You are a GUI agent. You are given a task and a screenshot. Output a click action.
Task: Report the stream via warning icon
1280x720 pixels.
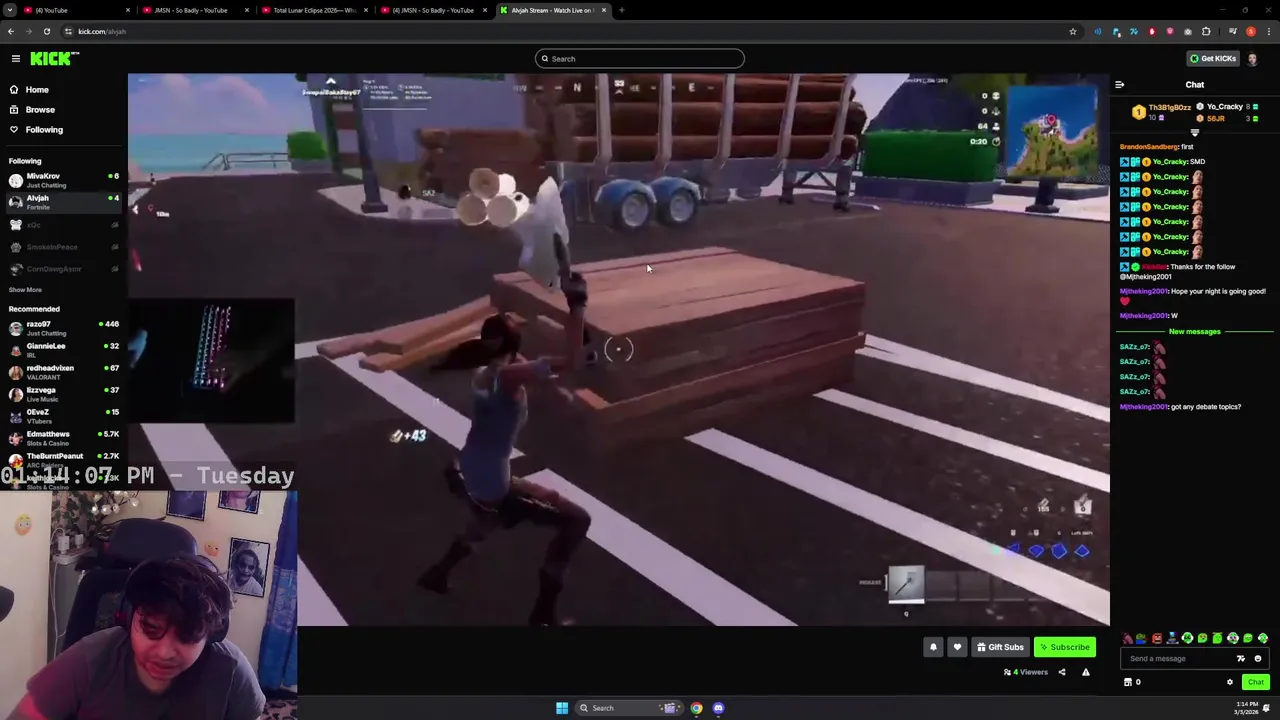1085,672
